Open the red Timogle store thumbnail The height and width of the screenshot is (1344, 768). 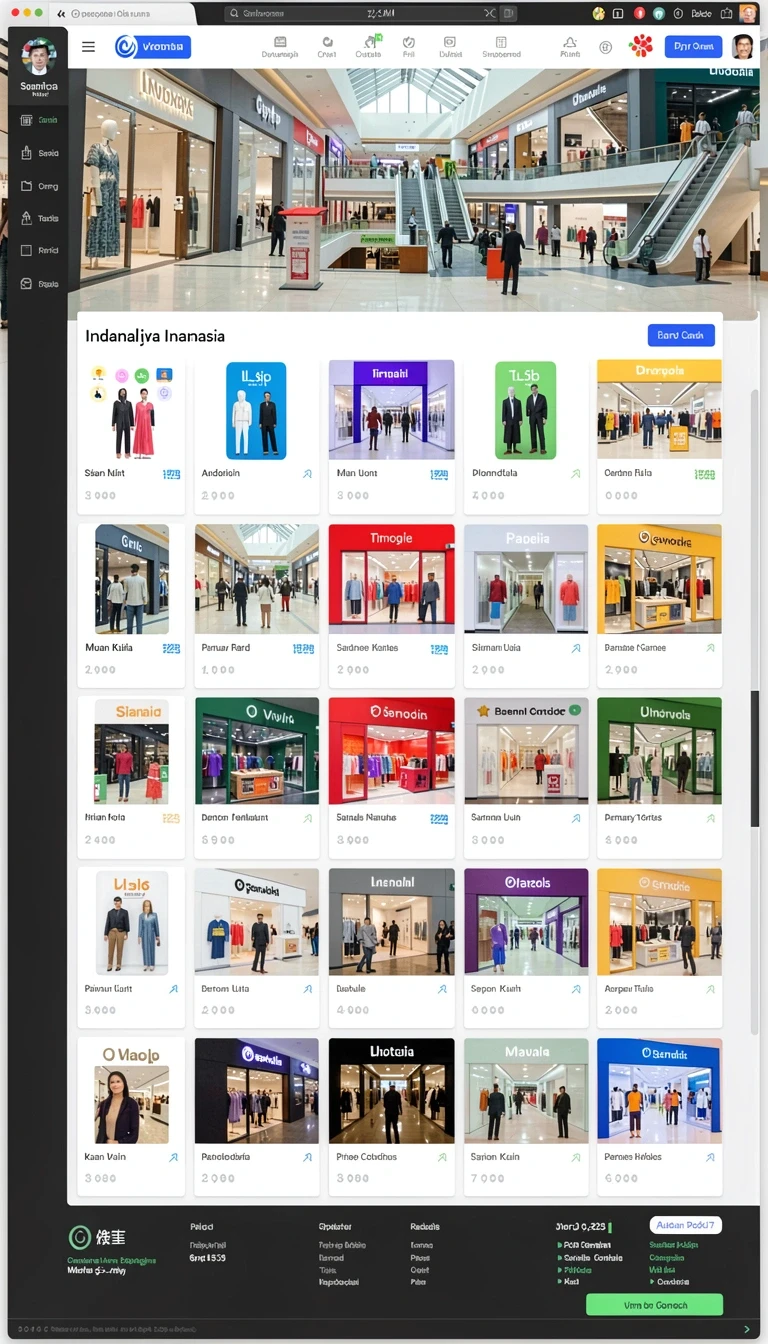[391, 579]
